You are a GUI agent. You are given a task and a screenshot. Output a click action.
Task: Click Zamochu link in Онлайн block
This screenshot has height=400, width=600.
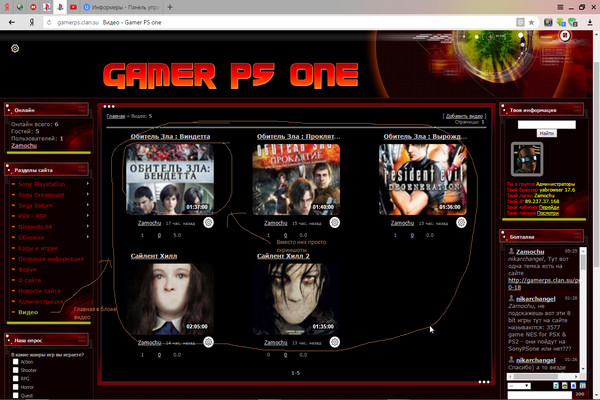tap(24, 145)
